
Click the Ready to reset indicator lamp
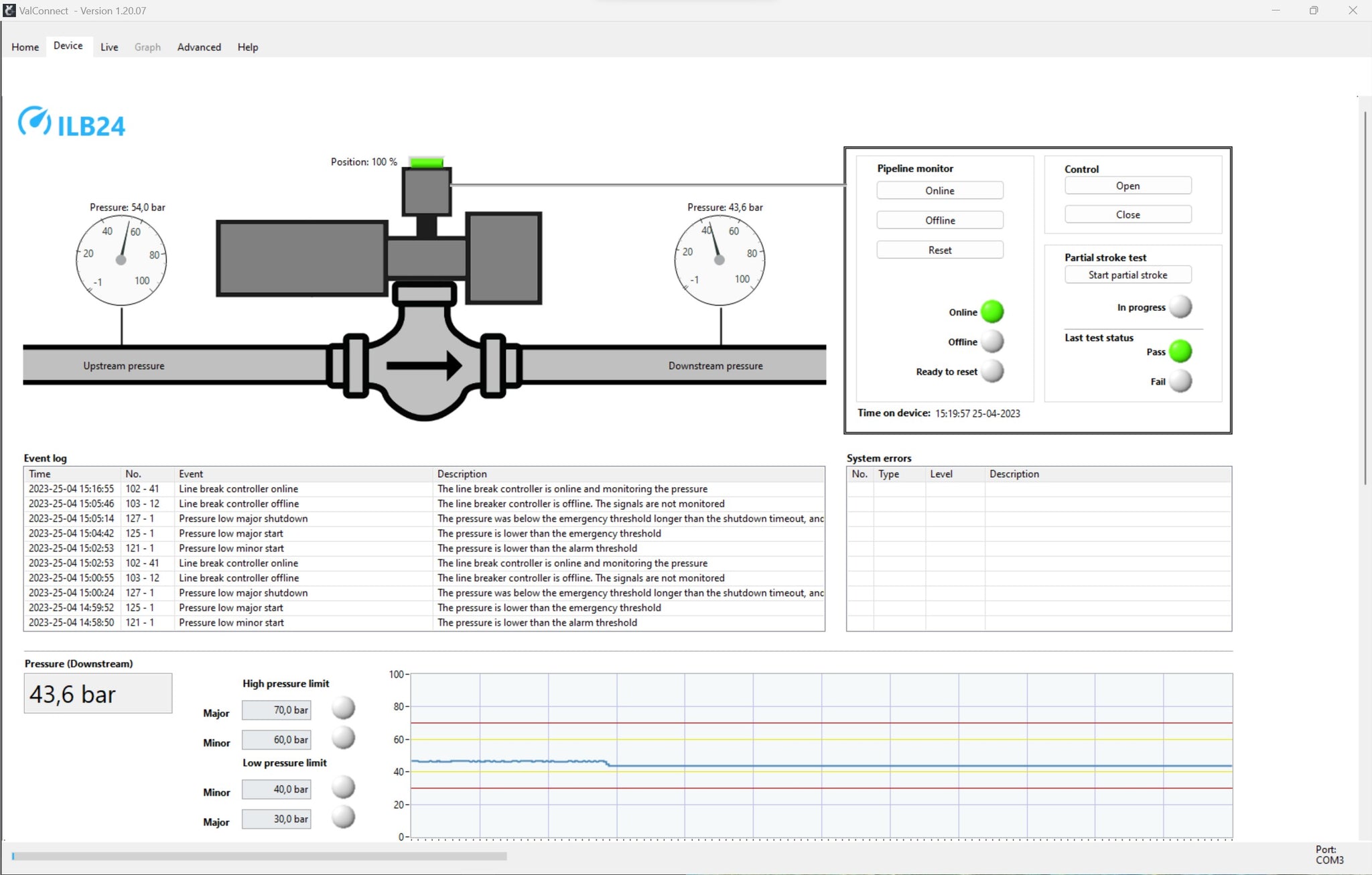click(x=992, y=371)
